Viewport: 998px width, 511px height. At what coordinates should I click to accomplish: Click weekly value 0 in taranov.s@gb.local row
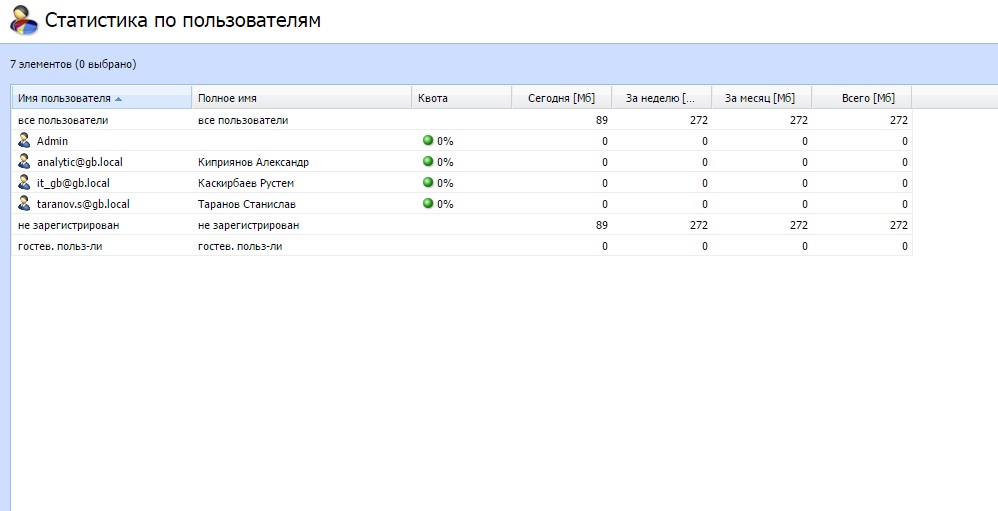(x=705, y=204)
